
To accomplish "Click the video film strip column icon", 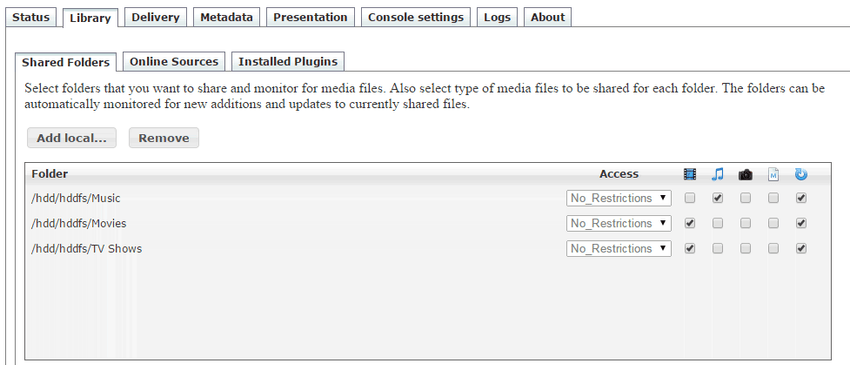I will (x=690, y=174).
